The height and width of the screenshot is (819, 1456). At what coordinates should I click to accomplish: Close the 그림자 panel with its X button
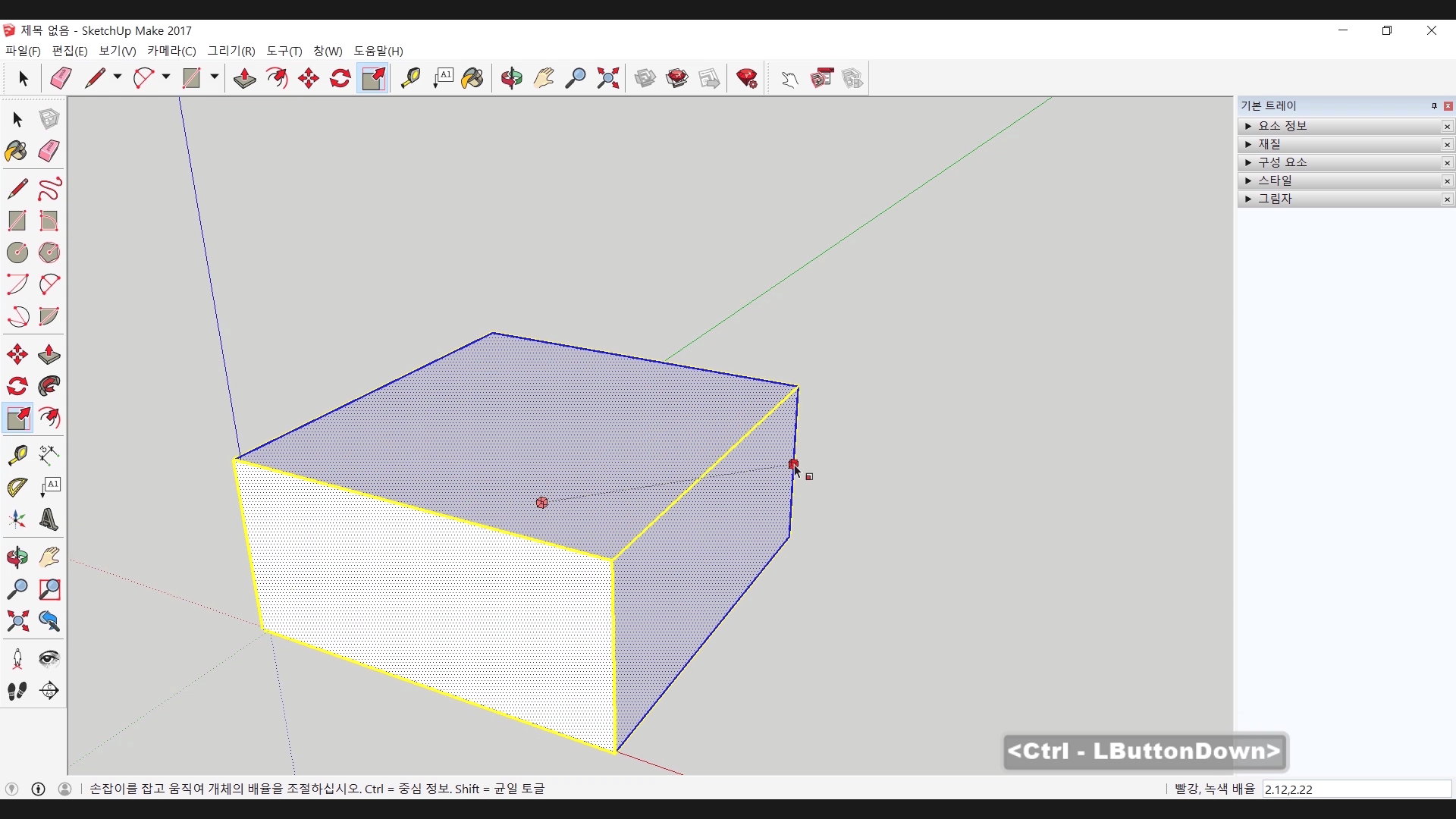[x=1447, y=199]
